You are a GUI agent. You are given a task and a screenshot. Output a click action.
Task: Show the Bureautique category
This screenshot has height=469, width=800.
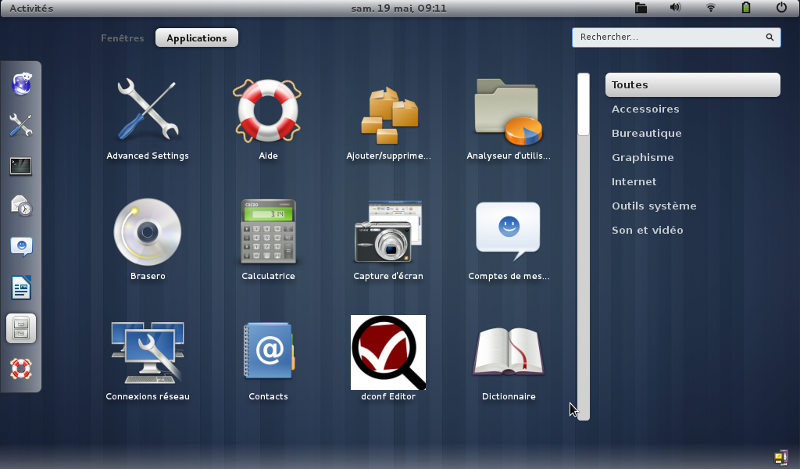[x=646, y=133]
